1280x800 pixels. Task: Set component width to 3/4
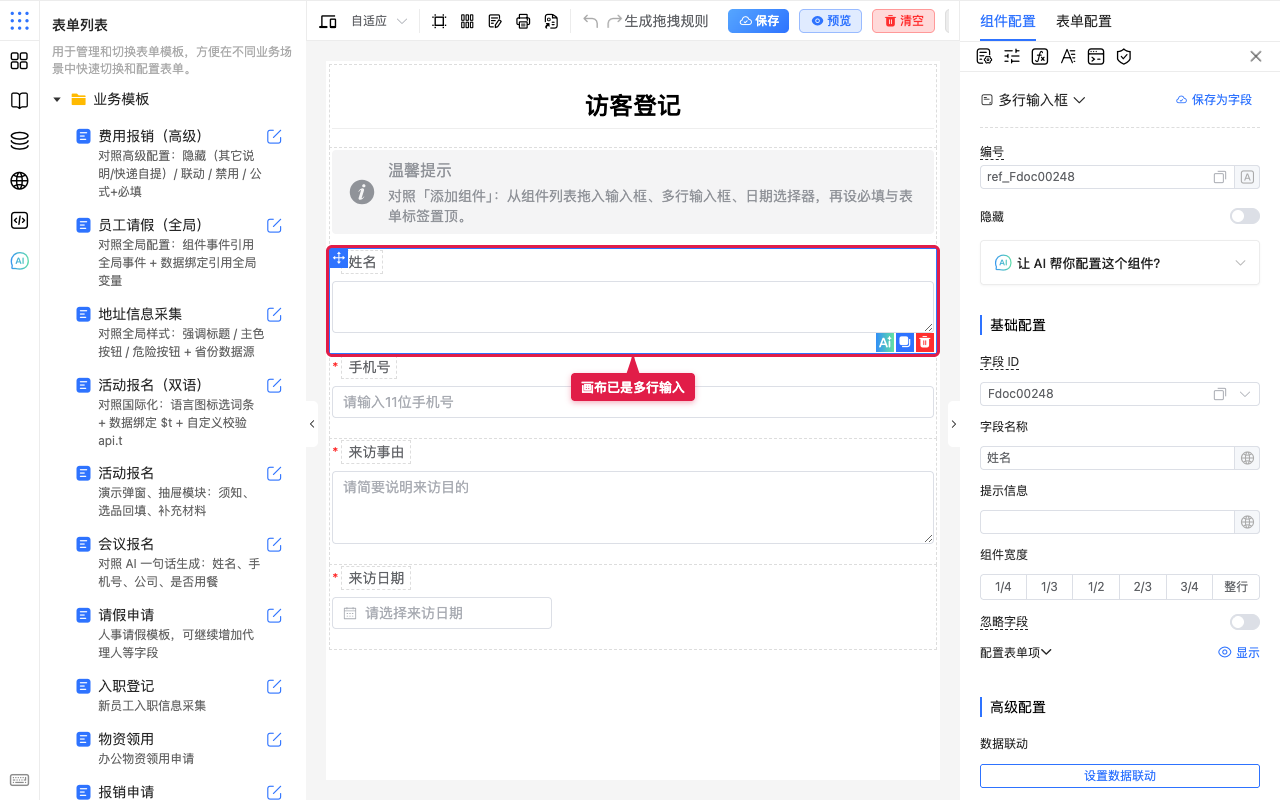[x=1189, y=587]
